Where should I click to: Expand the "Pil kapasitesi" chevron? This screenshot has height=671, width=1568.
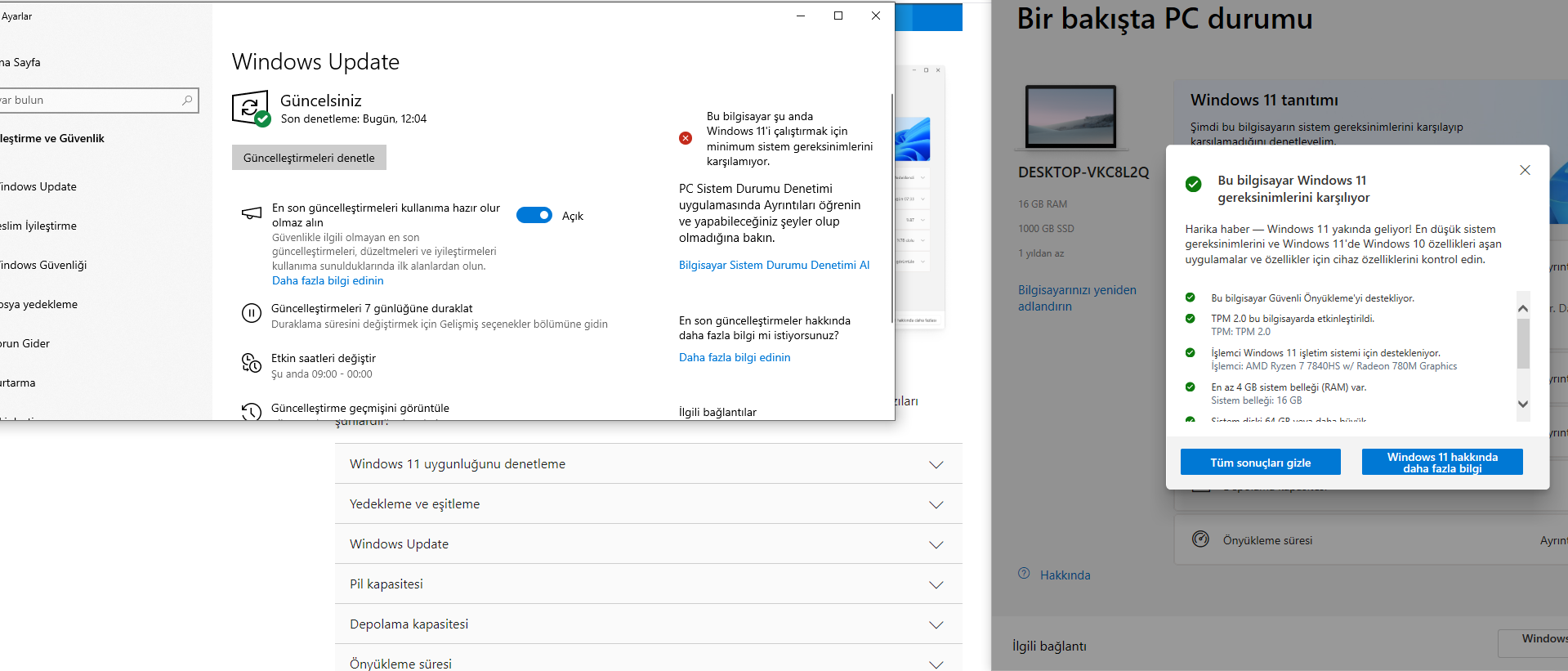tap(936, 584)
